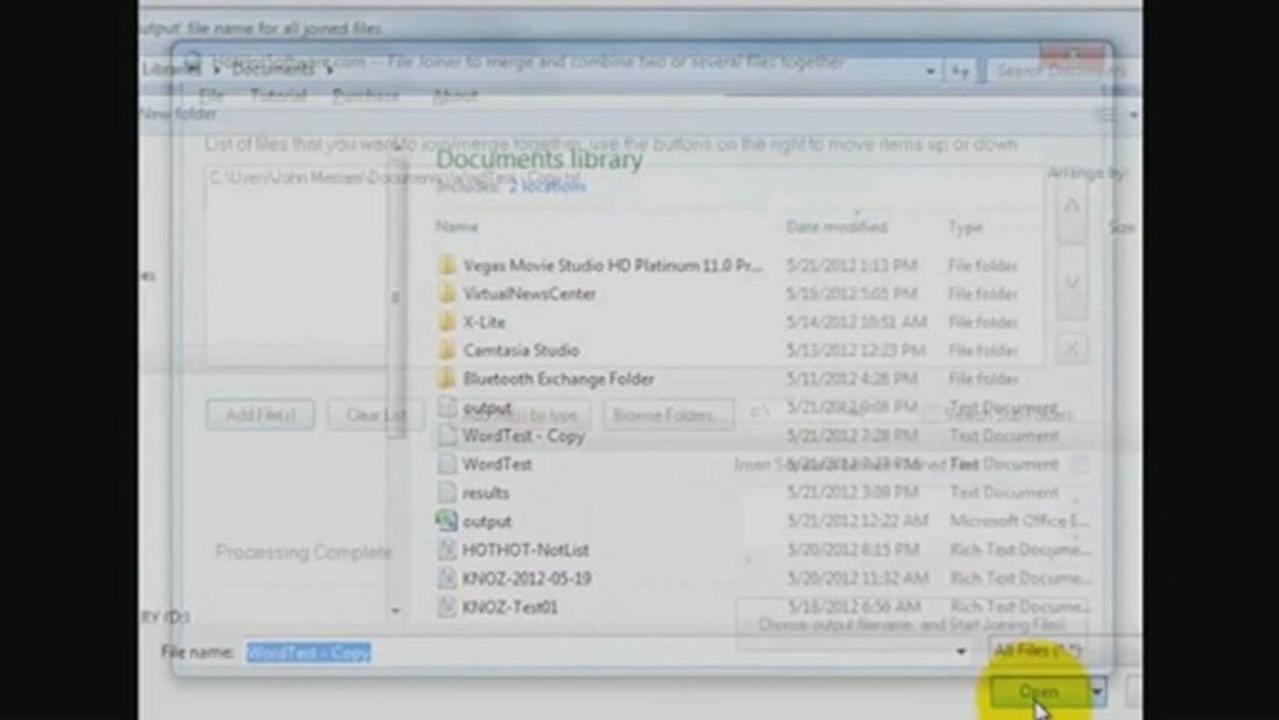Select the VirtualNewsCenter folder name
Viewport: 1279px width, 720px height.
[529, 294]
